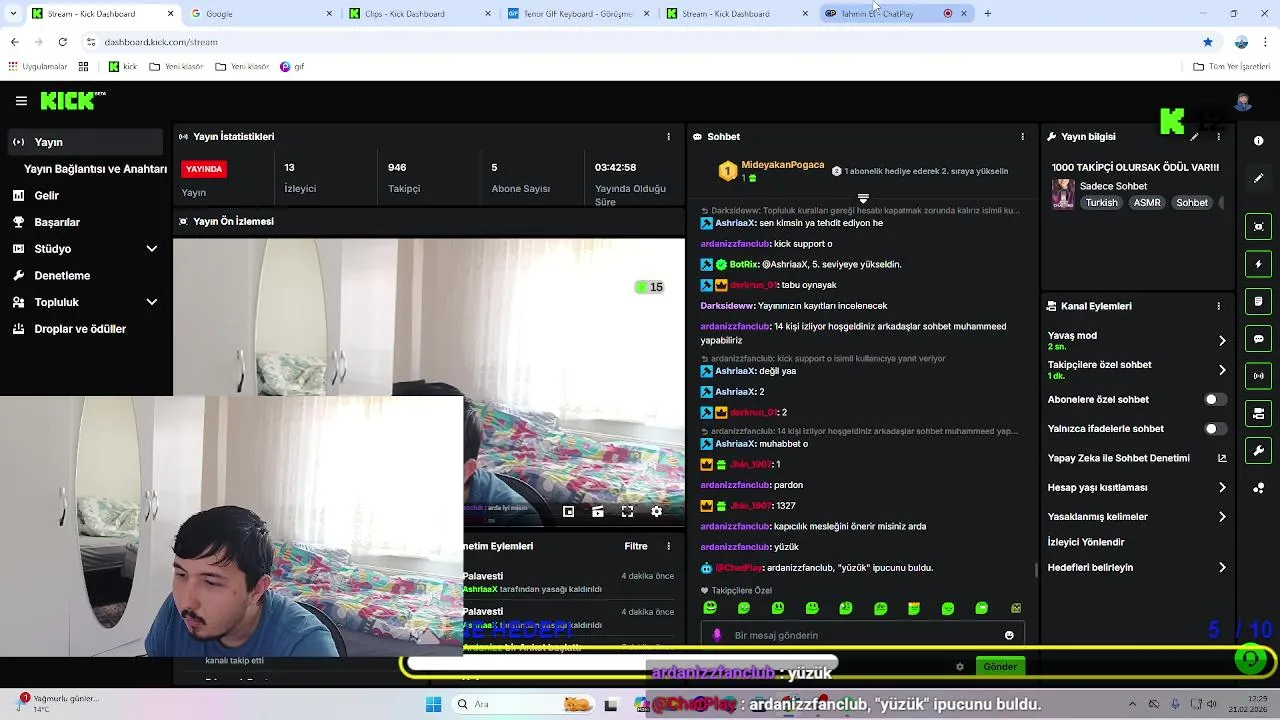Image resolution: width=1280 pixels, height=720 pixels.
Task: Toggle Yalnızca ifadelerle sohbet switch
Action: [1215, 428]
